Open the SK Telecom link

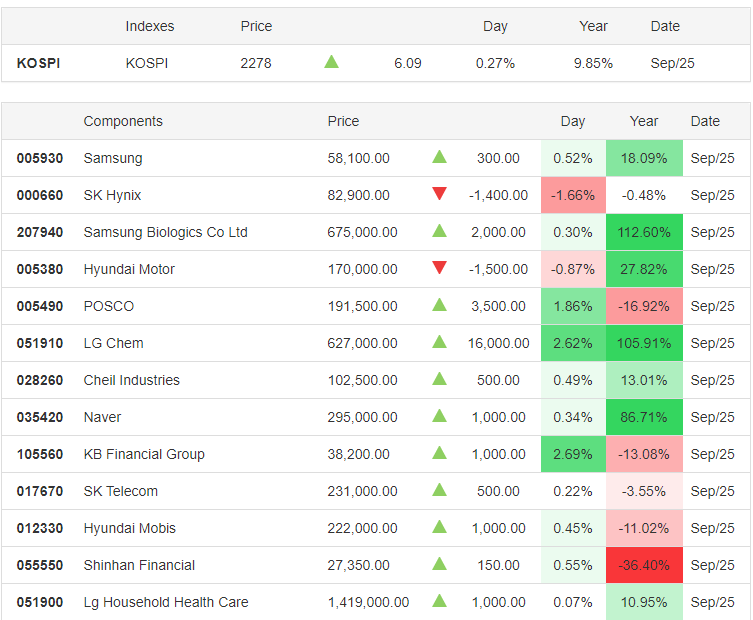pyautogui.click(x=121, y=491)
